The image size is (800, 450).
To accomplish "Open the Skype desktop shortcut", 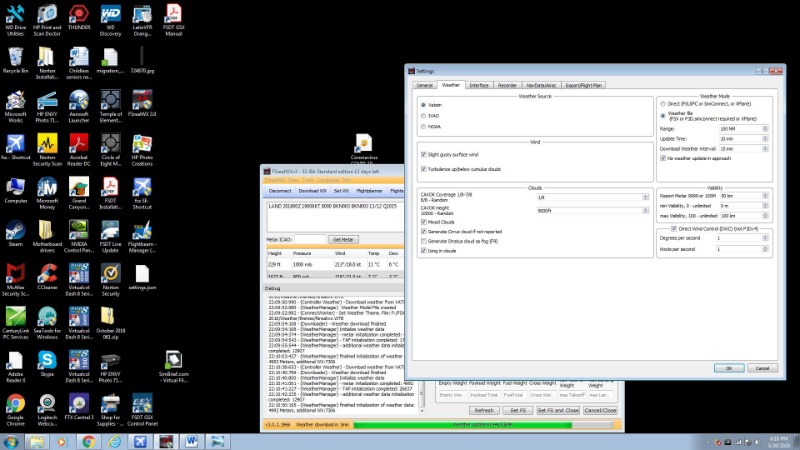I will pos(47,363).
